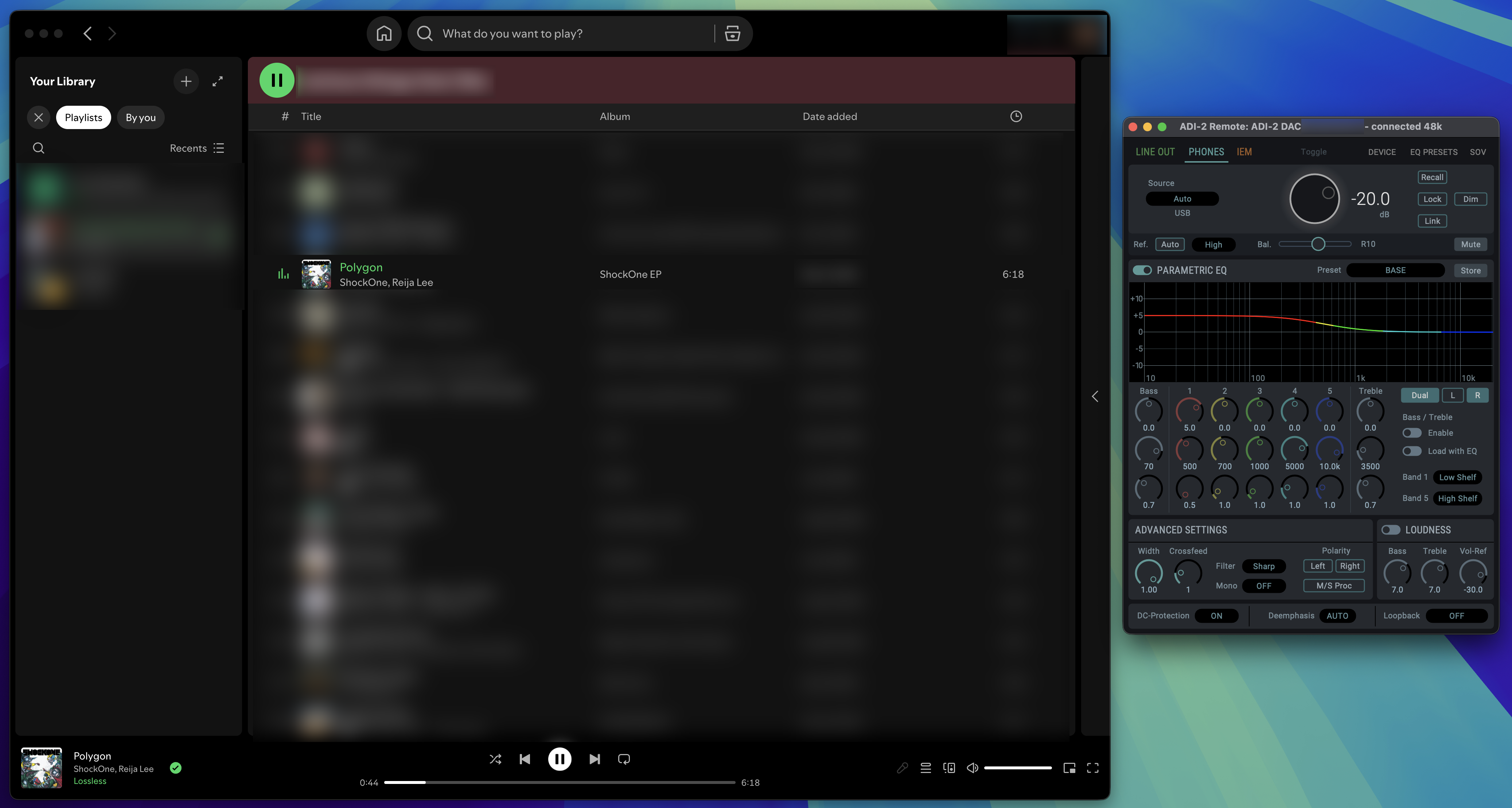Click the balance slider handle
Image resolution: width=1512 pixels, height=808 pixels.
point(1318,244)
